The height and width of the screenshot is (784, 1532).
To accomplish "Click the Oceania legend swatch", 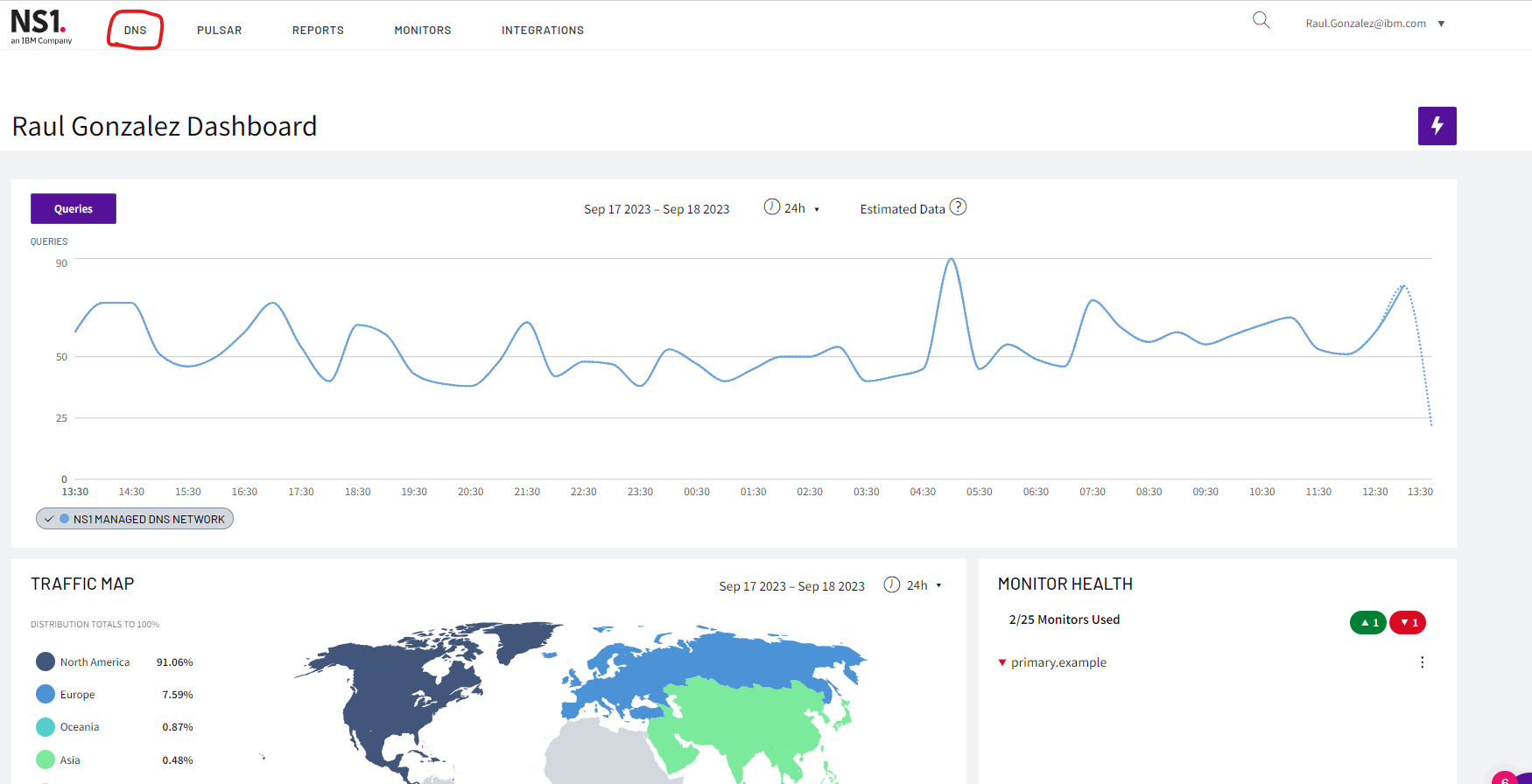I will tap(46, 727).
